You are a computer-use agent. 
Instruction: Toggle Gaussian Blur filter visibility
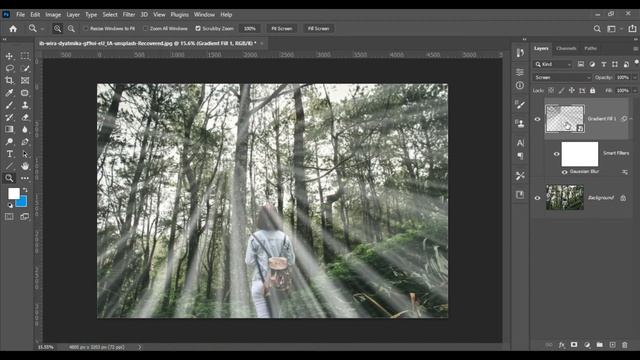tap(564, 172)
